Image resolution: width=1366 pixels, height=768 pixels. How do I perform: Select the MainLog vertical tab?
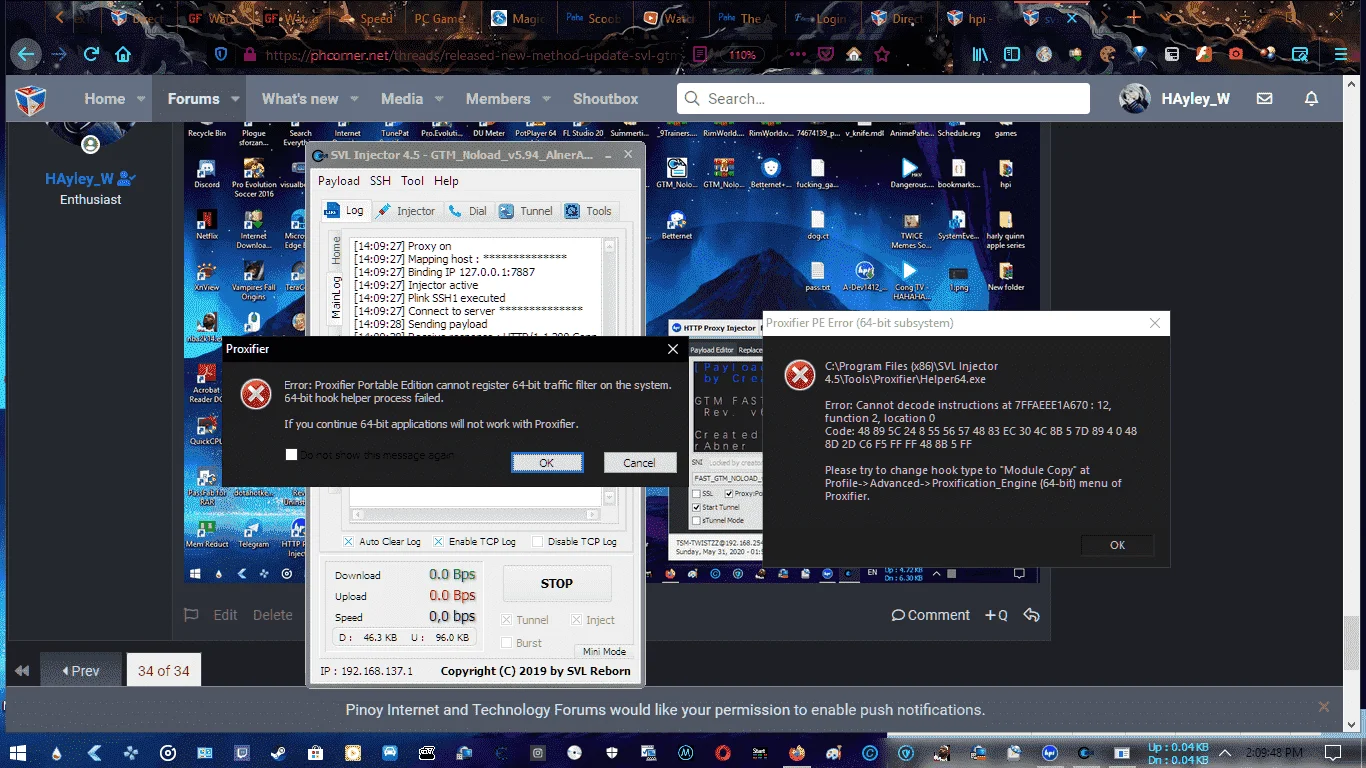coord(337,298)
